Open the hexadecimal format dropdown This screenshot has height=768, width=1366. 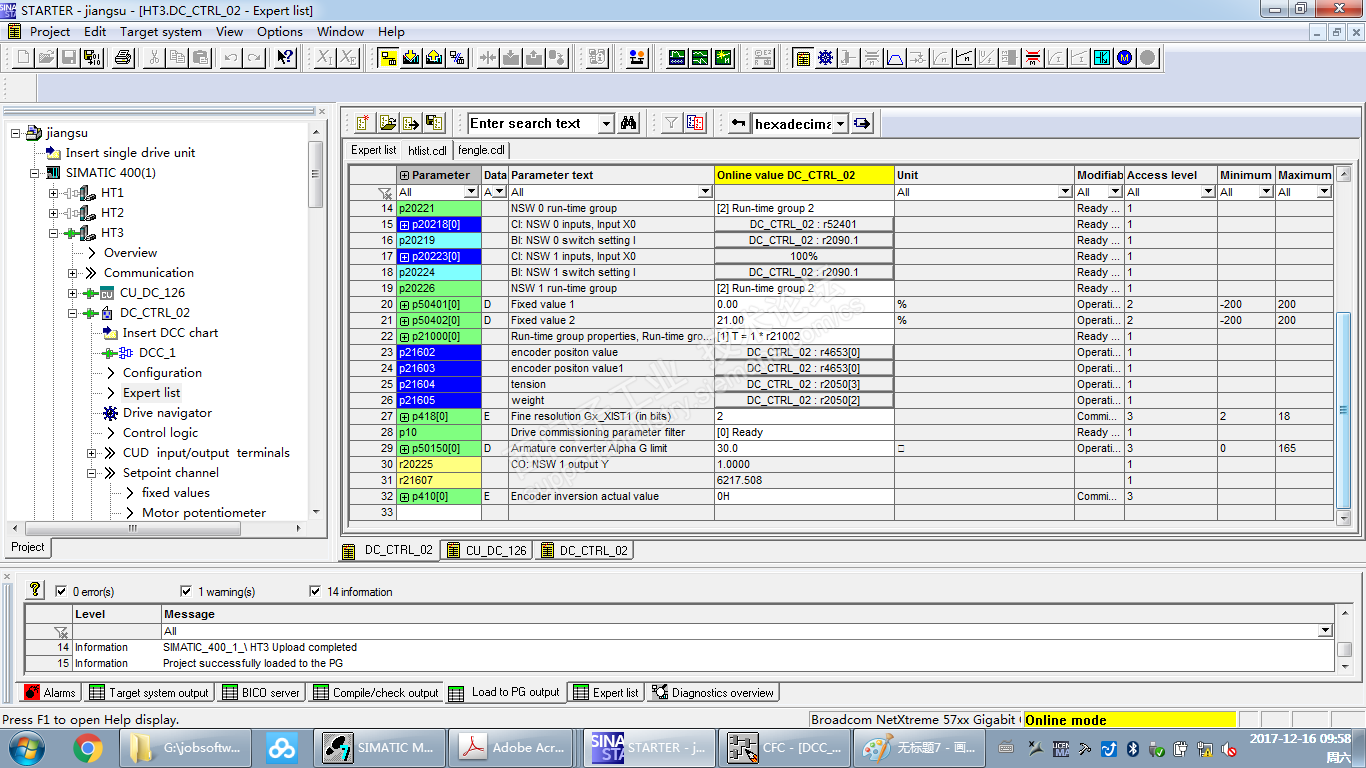click(x=840, y=124)
